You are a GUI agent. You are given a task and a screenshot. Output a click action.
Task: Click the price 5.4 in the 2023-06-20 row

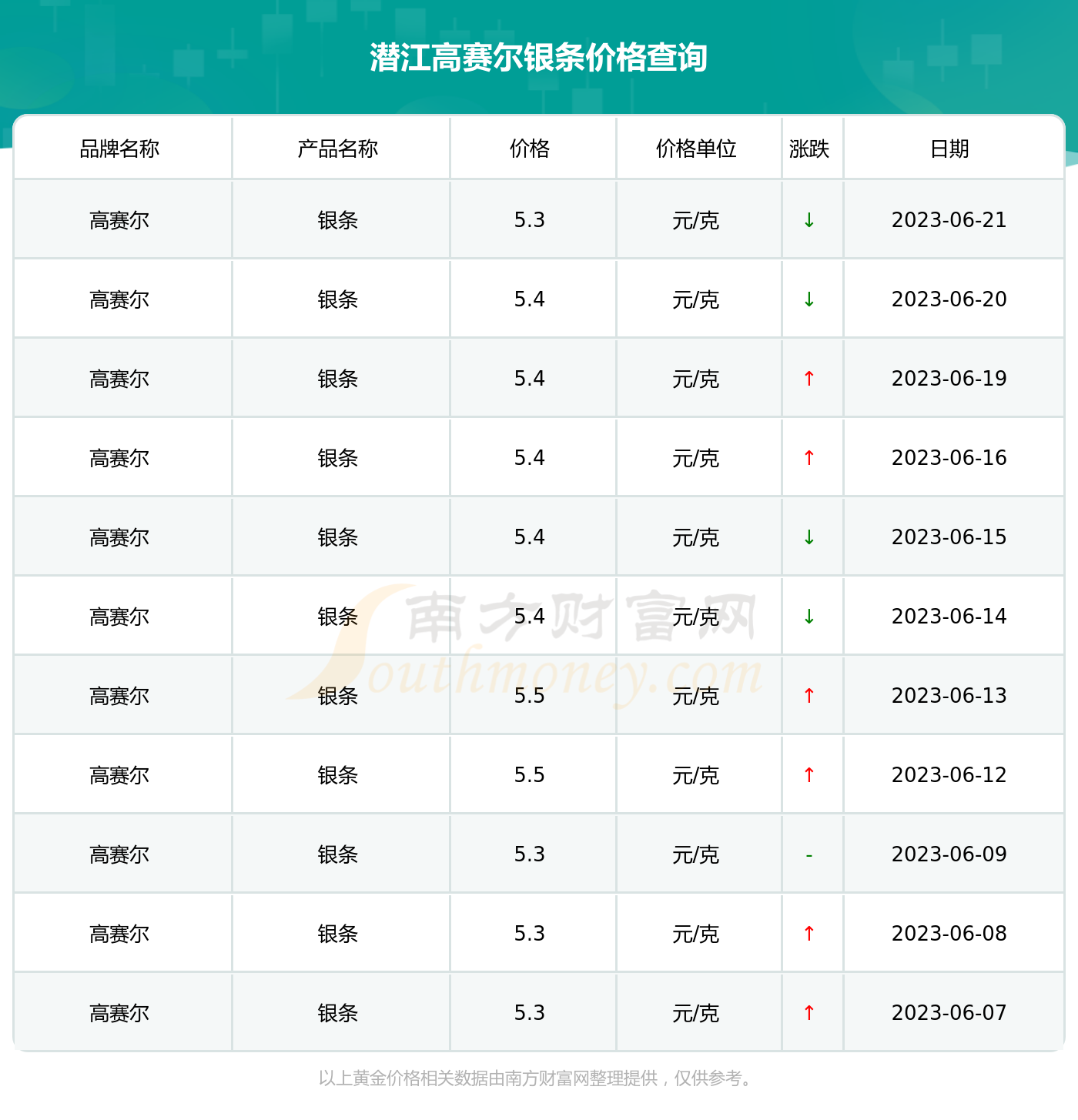pyautogui.click(x=530, y=299)
